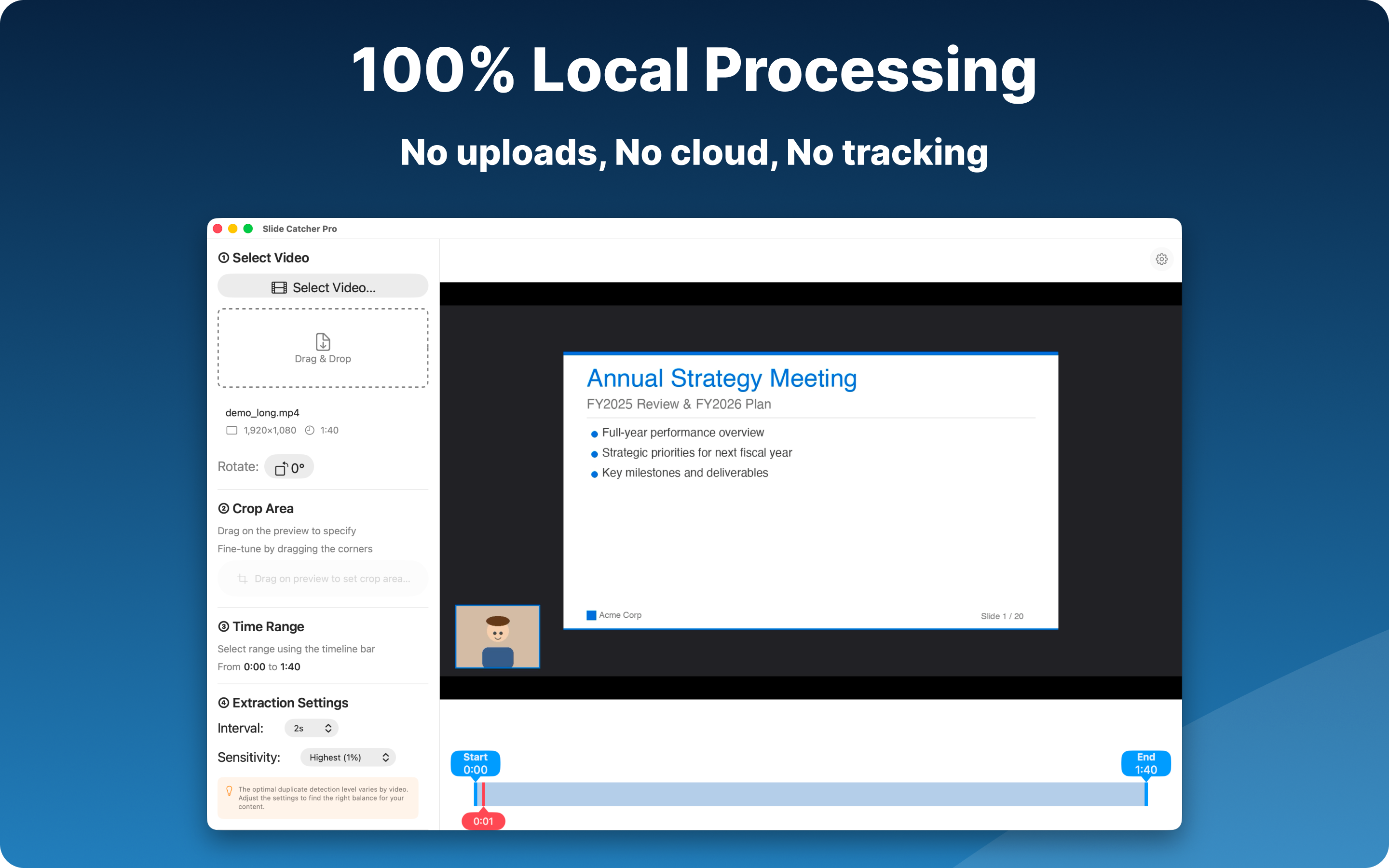
Task: Click the Start 0:00 timeline marker
Action: coord(475,763)
